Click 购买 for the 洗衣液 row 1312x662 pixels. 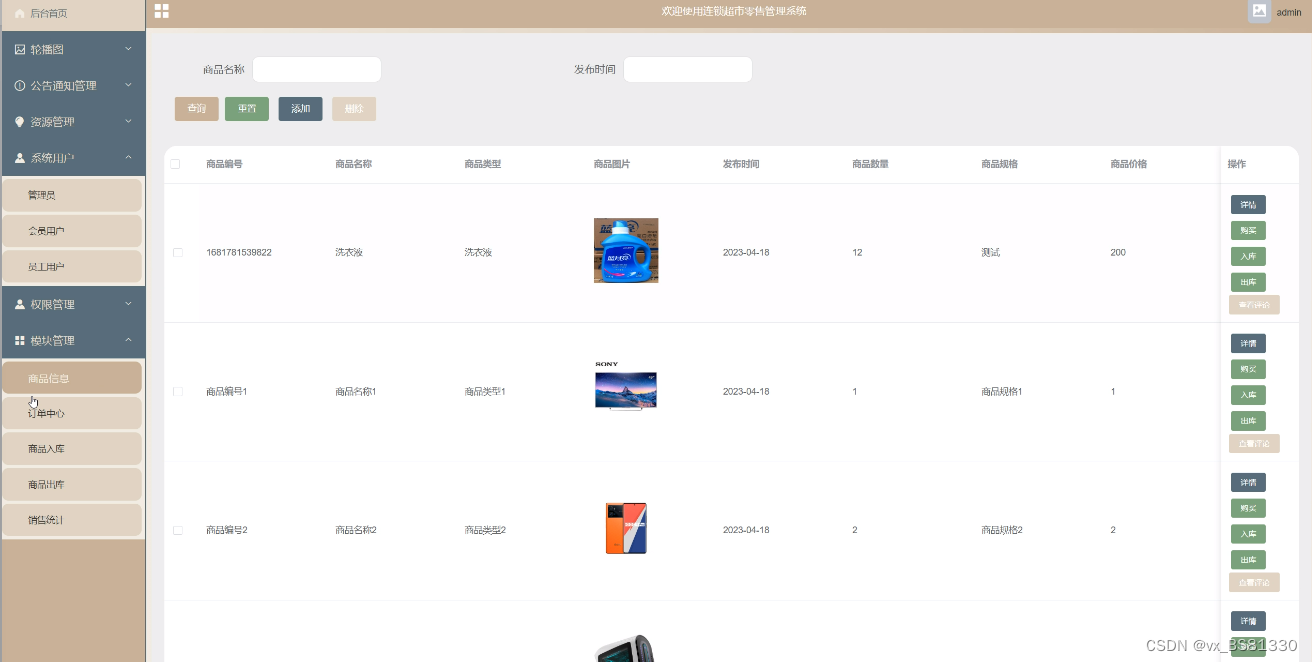pos(1248,231)
